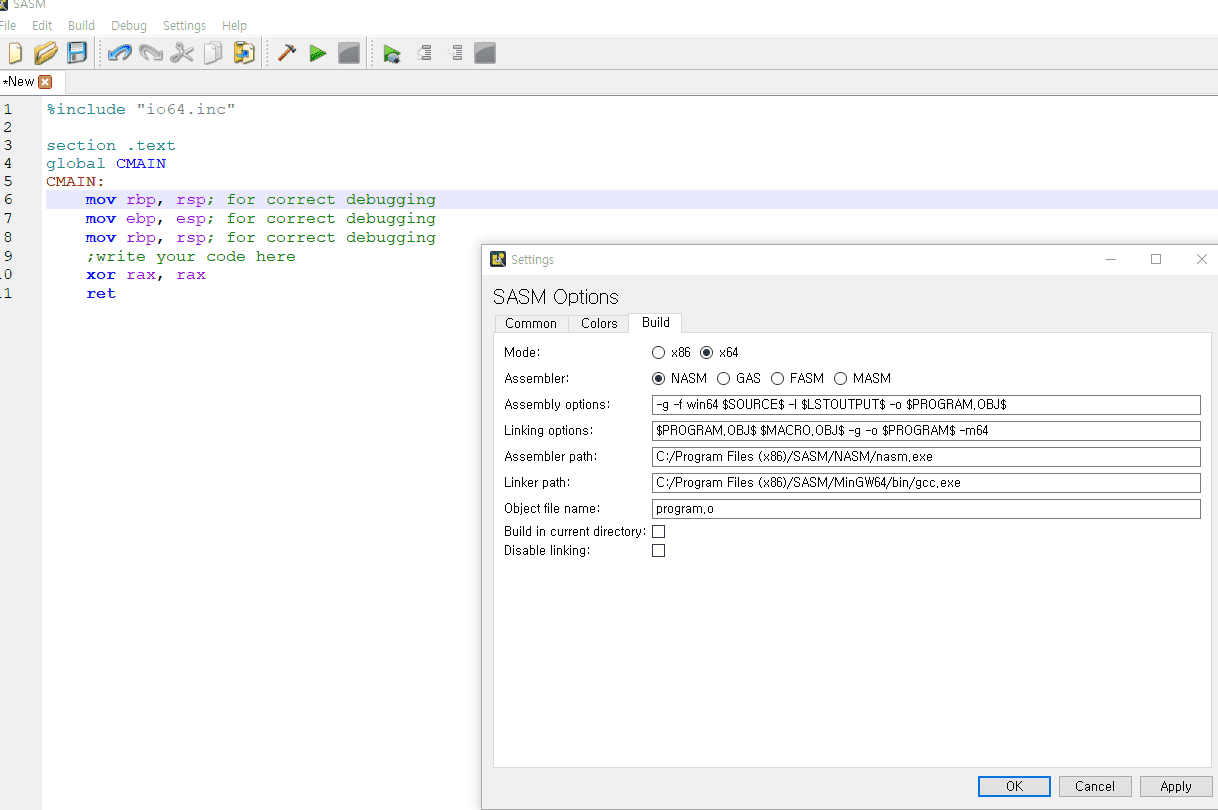This screenshot has width=1218, height=810.
Task: Save the file with the floppy icon
Action: (x=77, y=53)
